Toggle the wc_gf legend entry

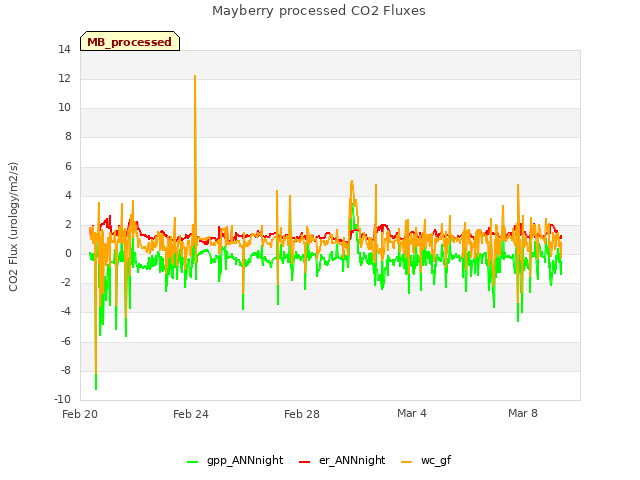click(426, 460)
